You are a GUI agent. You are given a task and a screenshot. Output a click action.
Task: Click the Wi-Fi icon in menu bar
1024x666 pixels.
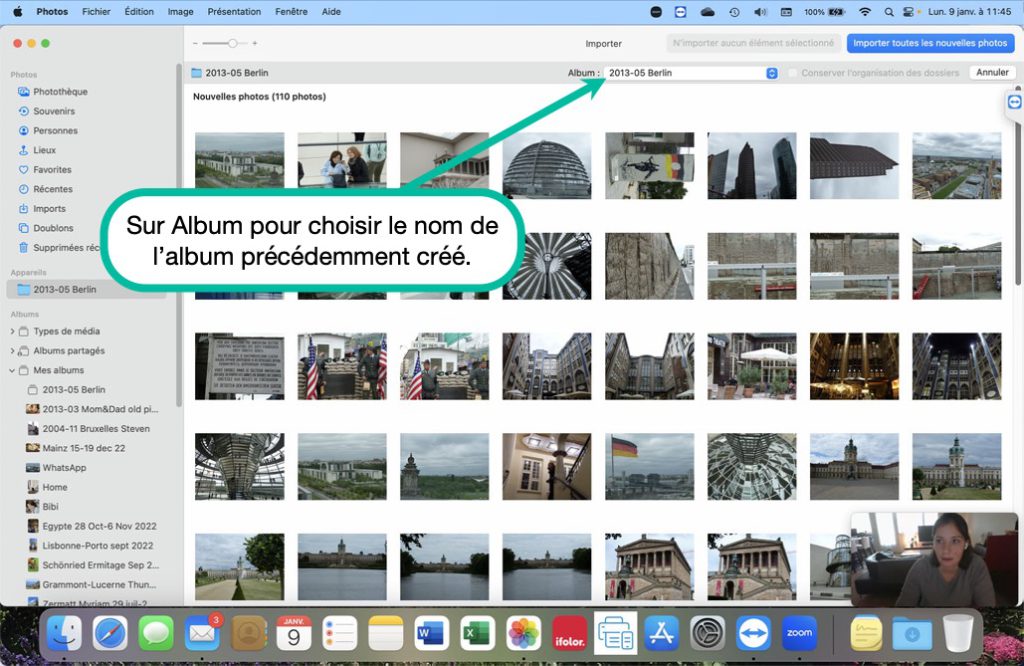click(865, 12)
